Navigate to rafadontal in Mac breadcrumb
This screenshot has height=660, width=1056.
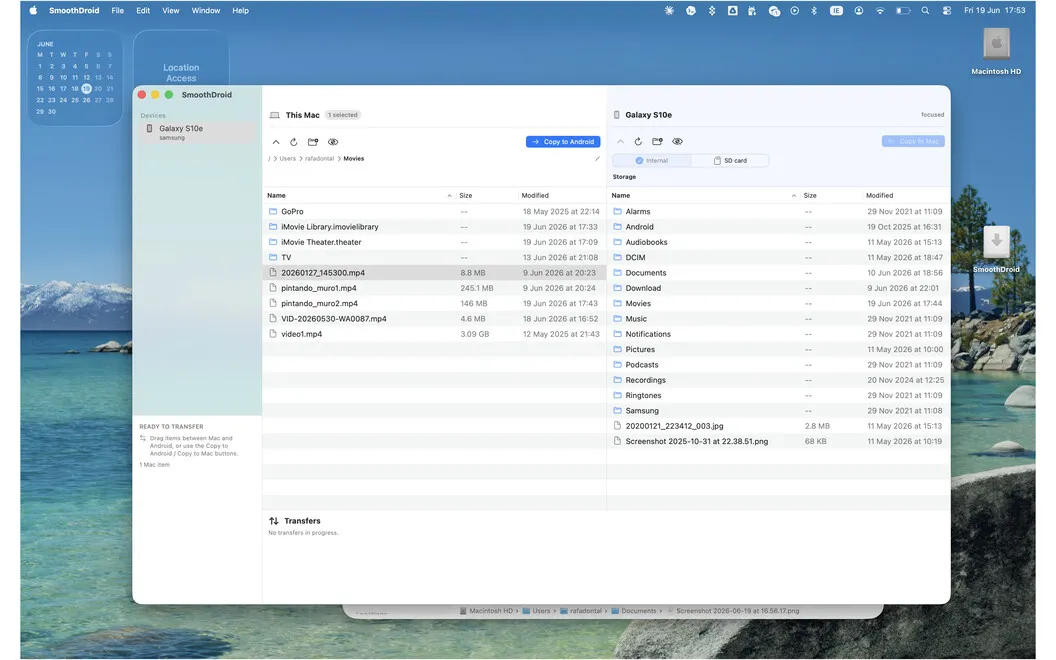[319, 159]
